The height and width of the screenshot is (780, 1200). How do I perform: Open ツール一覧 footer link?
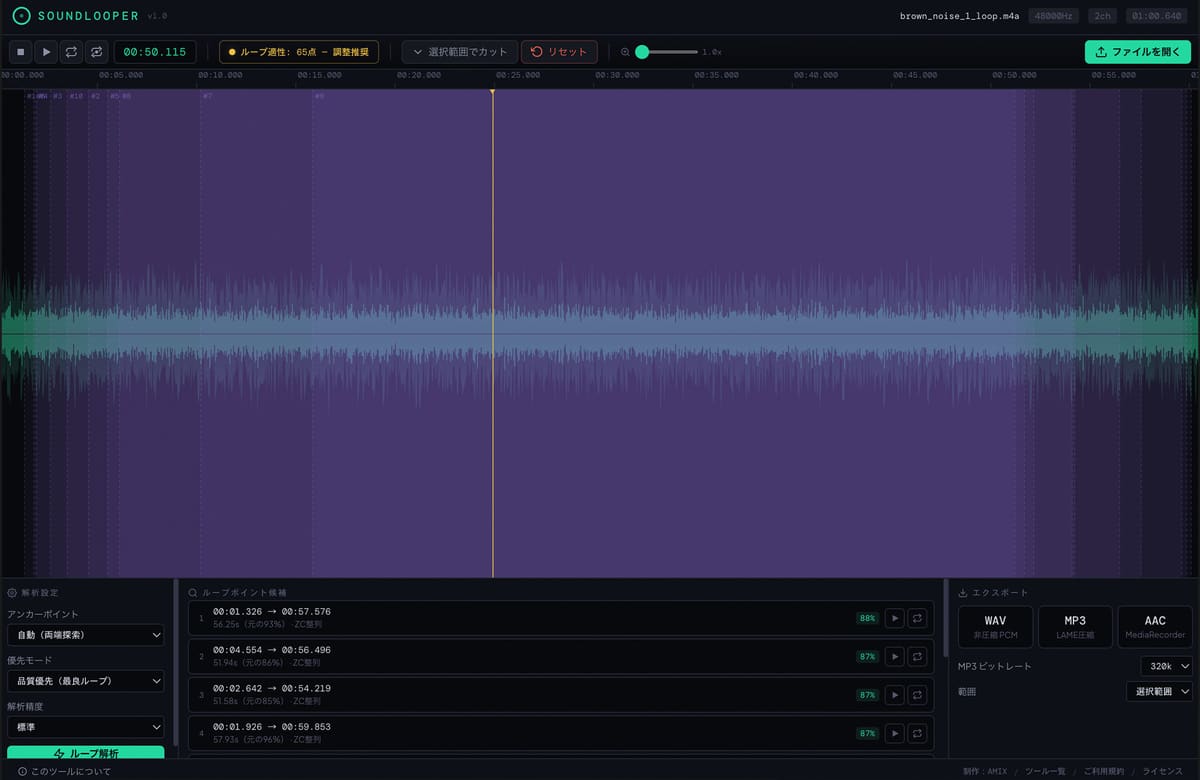1045,771
